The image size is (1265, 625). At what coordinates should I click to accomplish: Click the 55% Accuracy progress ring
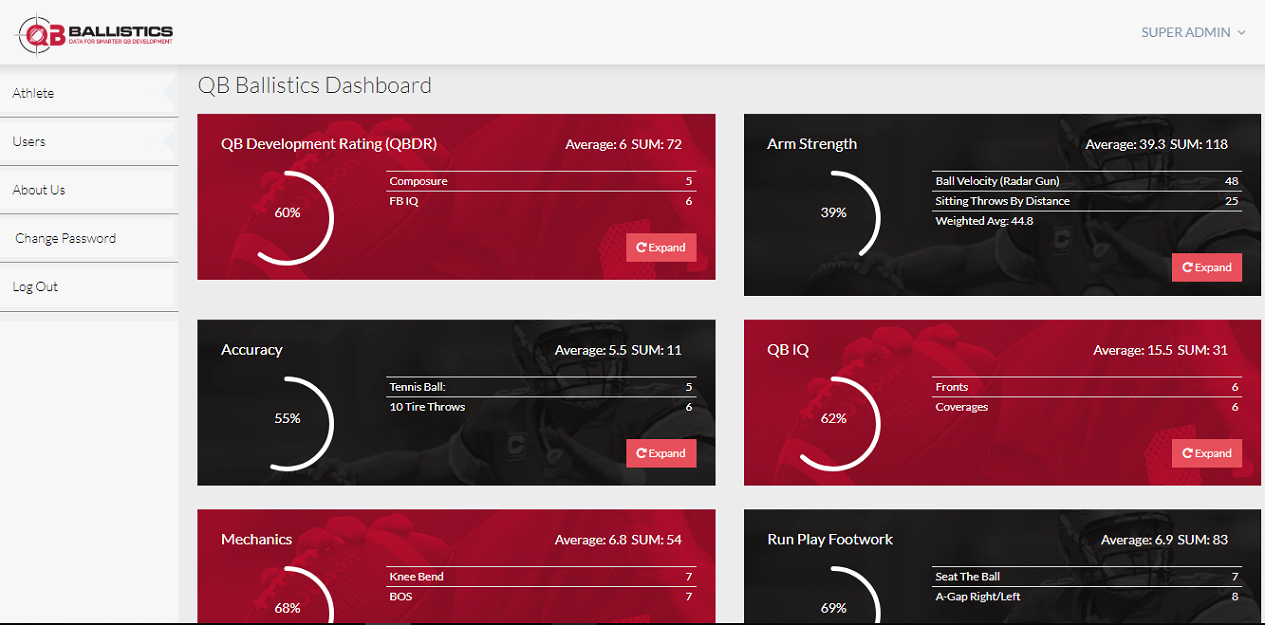288,419
